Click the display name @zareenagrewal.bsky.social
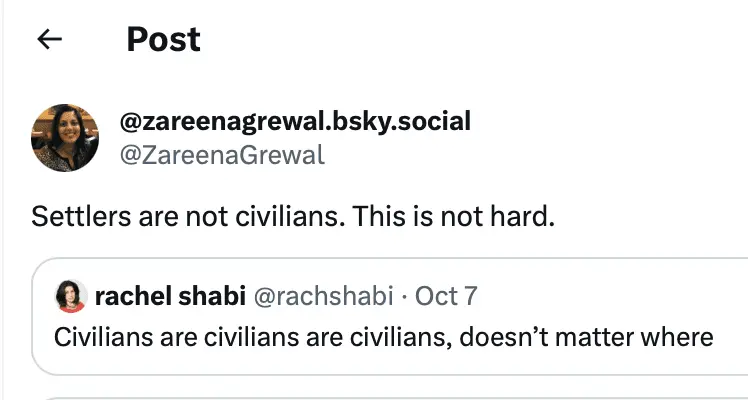 coord(295,122)
